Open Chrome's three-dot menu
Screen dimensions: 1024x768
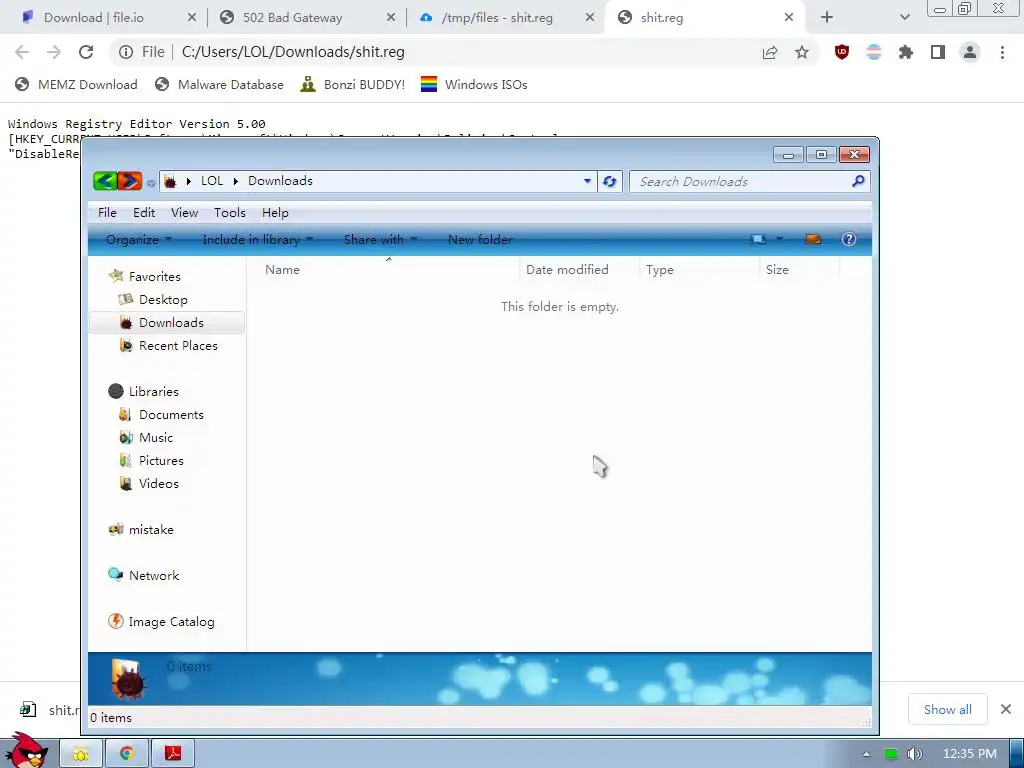tap(1002, 52)
